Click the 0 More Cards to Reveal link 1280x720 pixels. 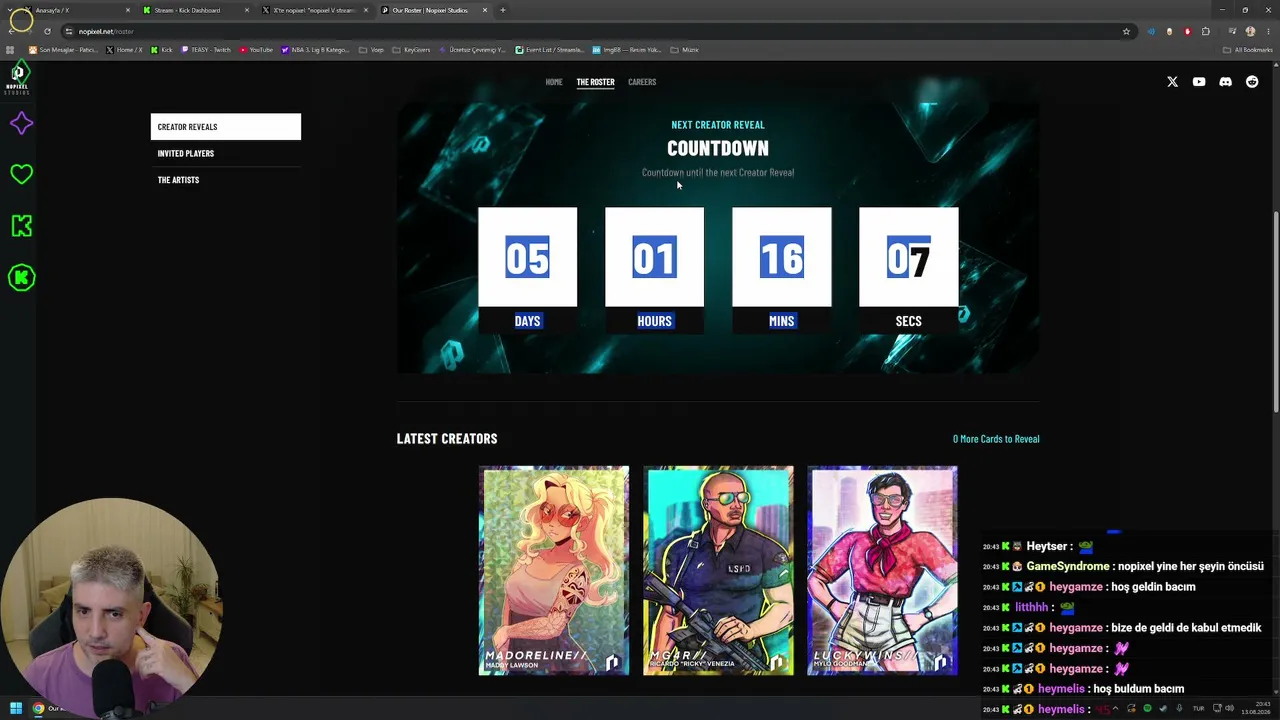point(996,439)
